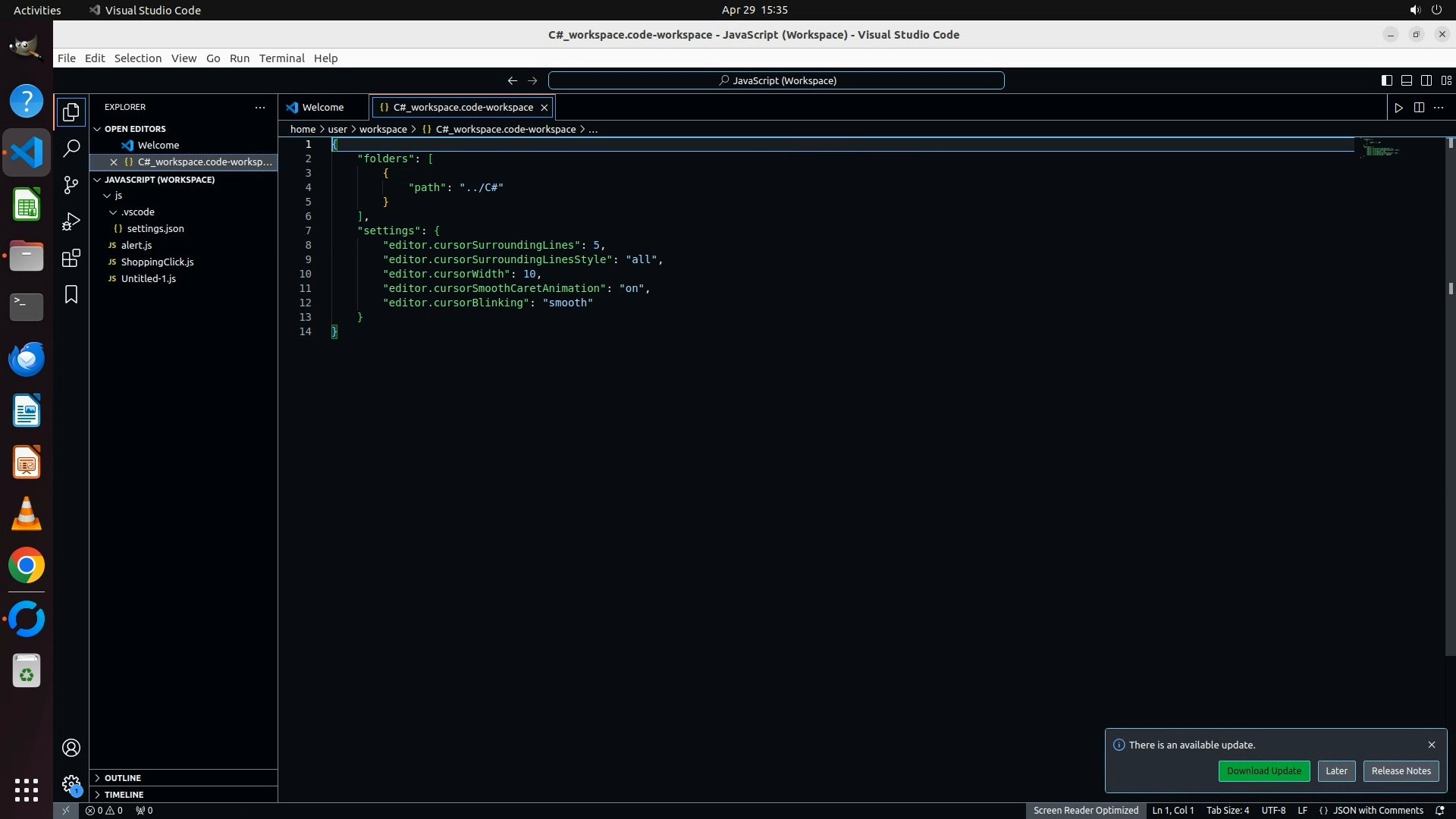Click the Run play icon in editor toolbar

(x=1398, y=108)
